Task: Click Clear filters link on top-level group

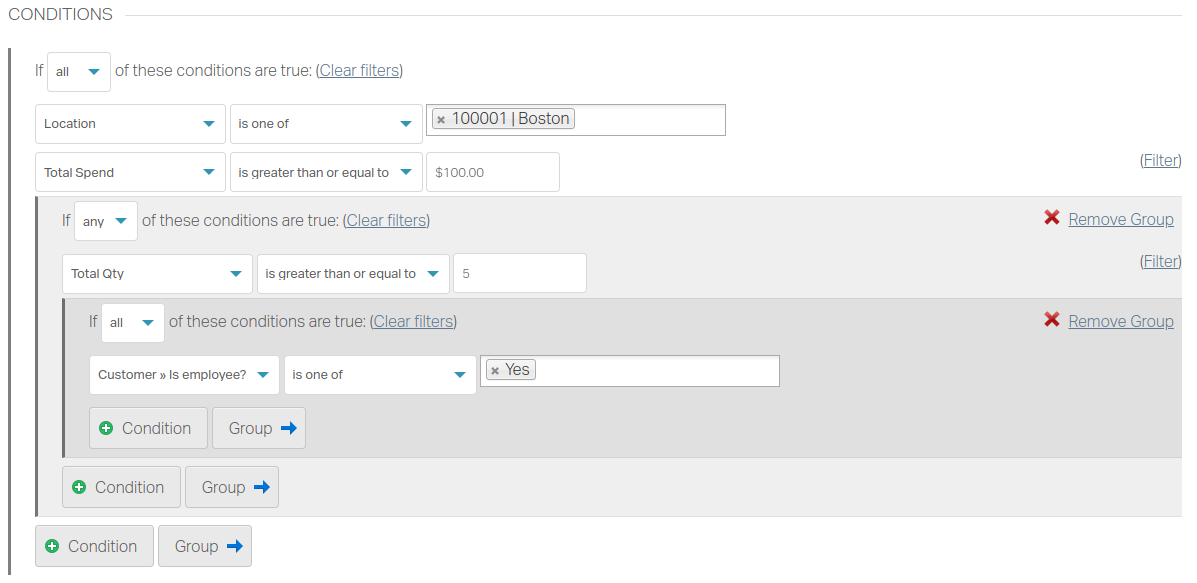Action: [360, 70]
